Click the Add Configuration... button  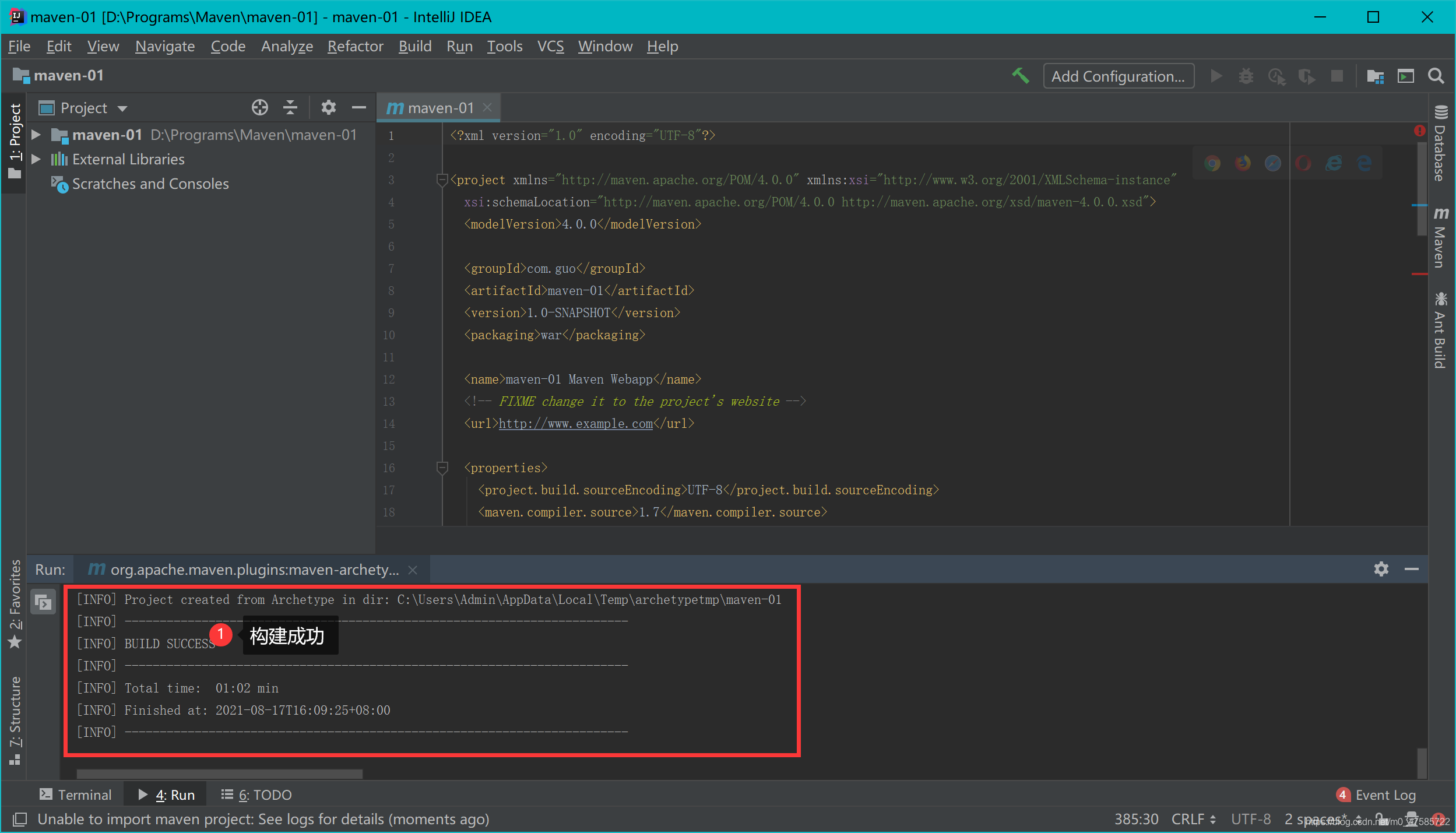pos(1118,76)
